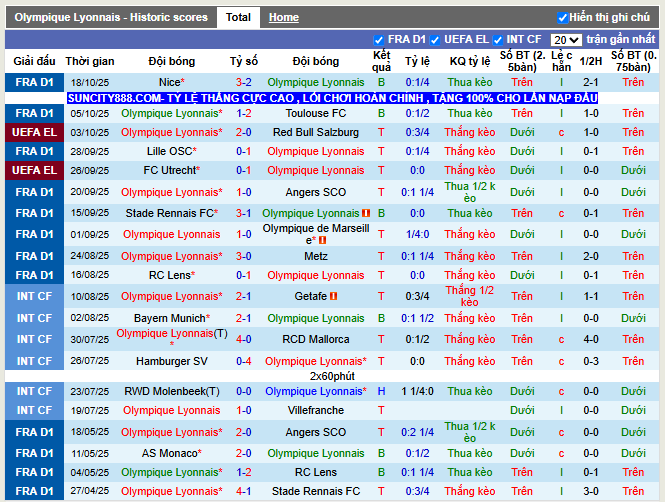Uncheck the UEFA EL filter checkbox

[x=435, y=40]
